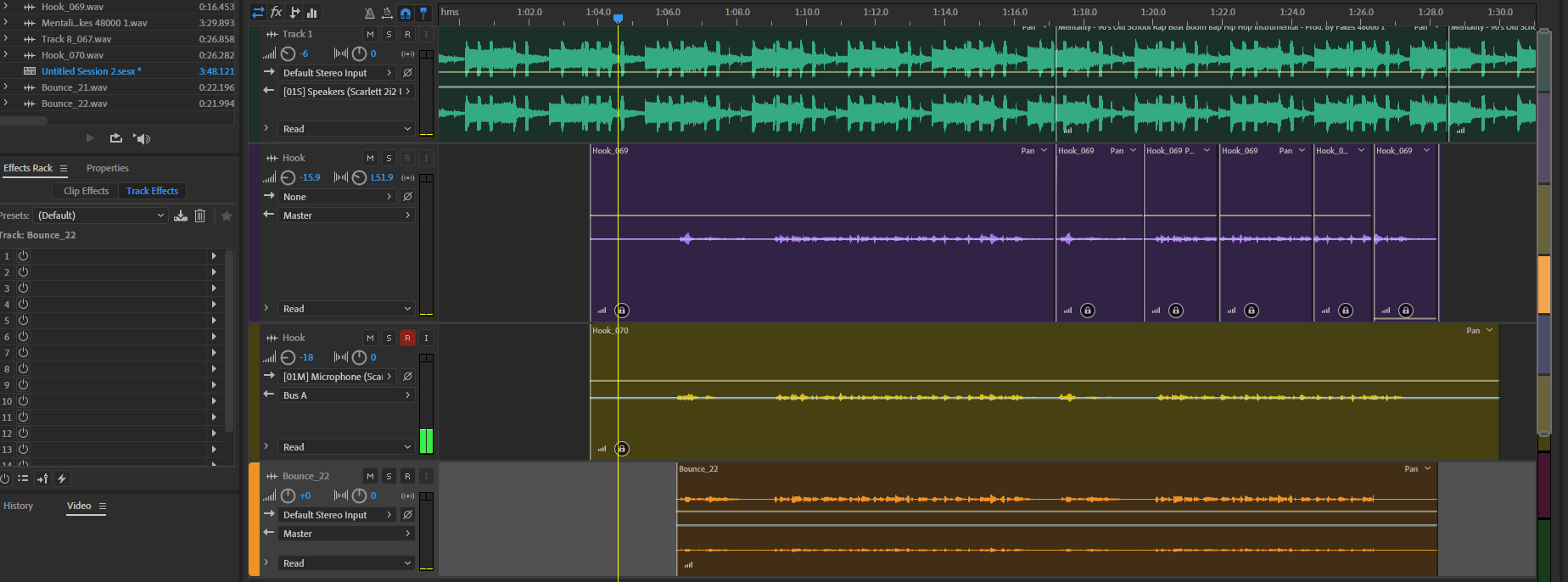Toggle monitor input on Hook track routed to Bus A
1568x582 pixels.
tap(426, 338)
